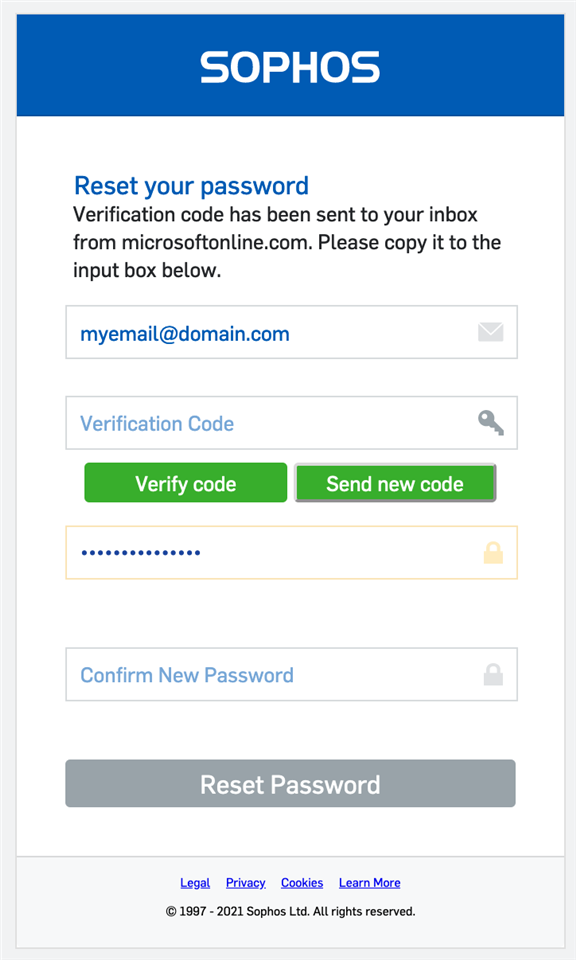576x960 pixels.
Task: Focus the filled new password field
Action: pos(291,552)
